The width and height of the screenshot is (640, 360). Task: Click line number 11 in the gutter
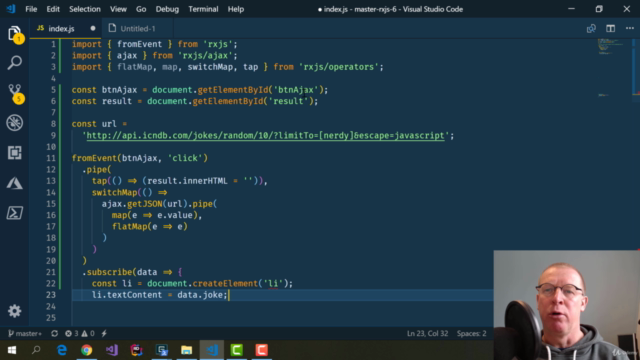tap(51, 158)
